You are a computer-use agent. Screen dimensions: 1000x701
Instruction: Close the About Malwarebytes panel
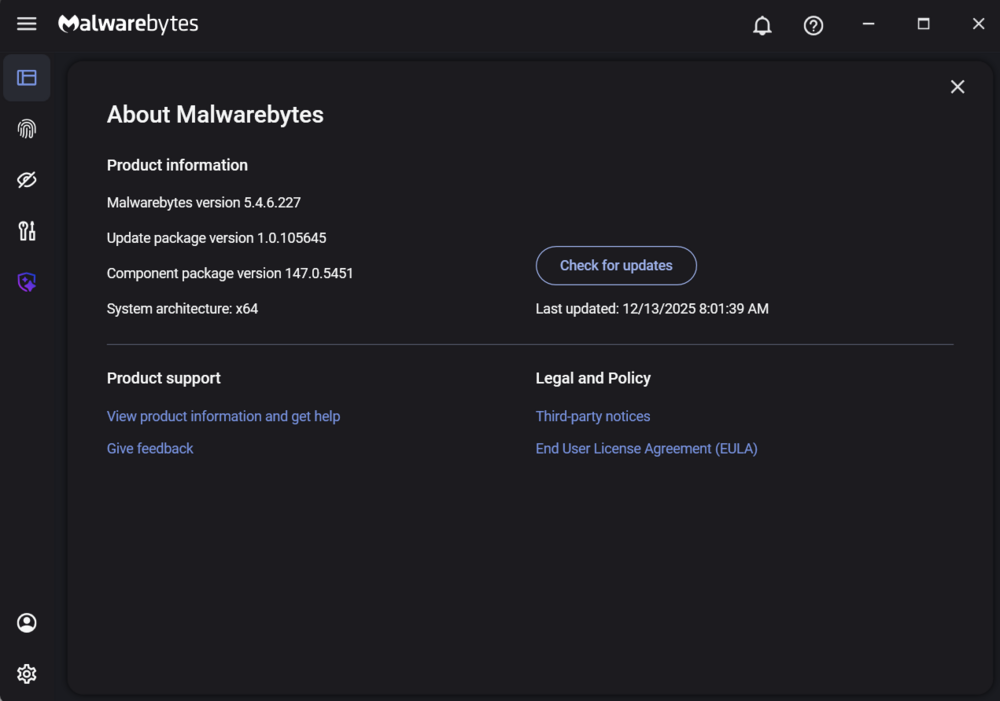pyautogui.click(x=957, y=87)
